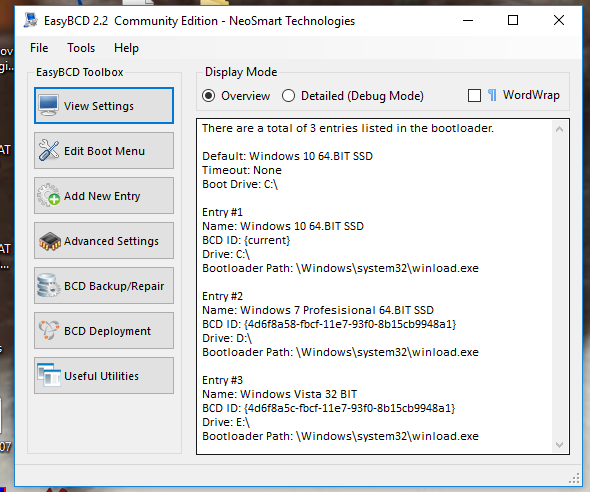The width and height of the screenshot is (590, 492).
Task: Click the 'Entry #3' heading text
Action: tap(222, 380)
